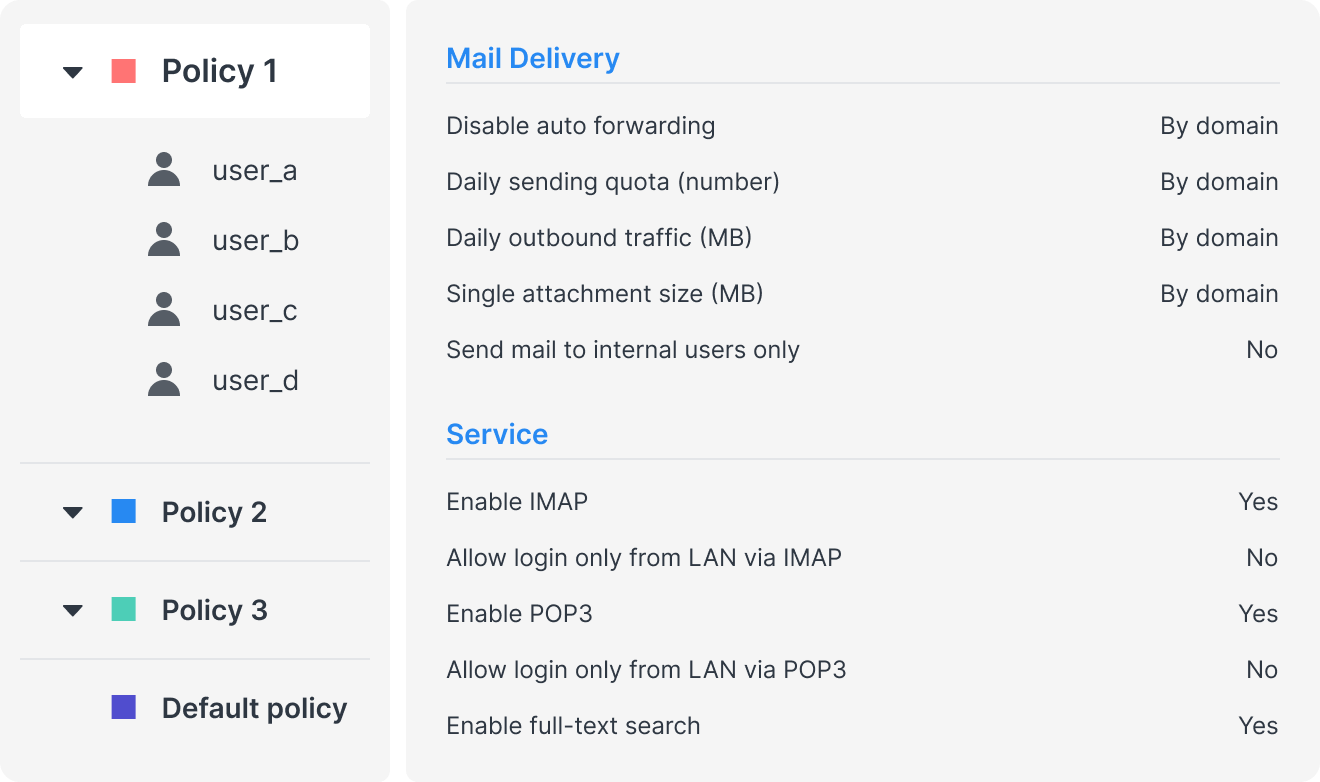Image resolution: width=1320 pixels, height=782 pixels.
Task: Open the Policy 2 label
Action: [x=214, y=512]
